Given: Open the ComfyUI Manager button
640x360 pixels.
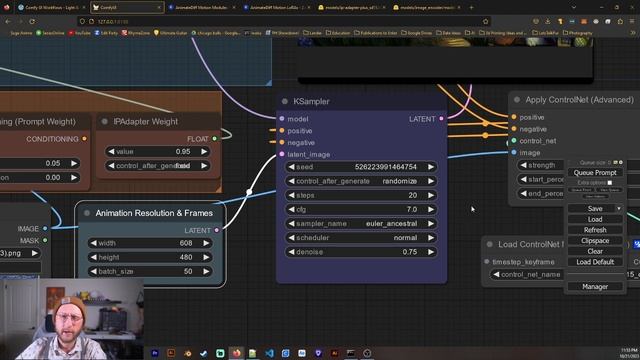Looking at the screenshot, I should 595,287.
